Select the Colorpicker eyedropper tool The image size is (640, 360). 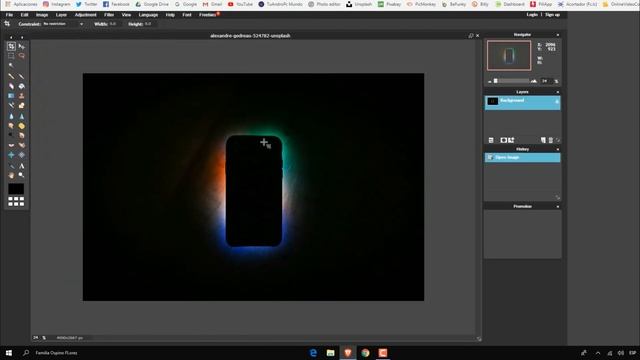pos(11,166)
